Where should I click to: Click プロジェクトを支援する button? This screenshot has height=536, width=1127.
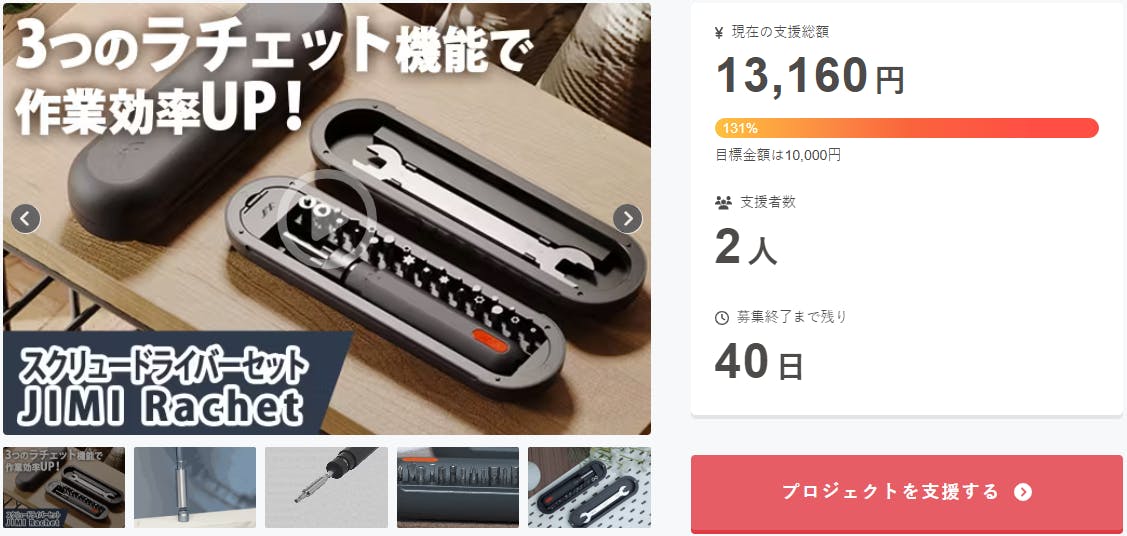[x=906, y=493]
